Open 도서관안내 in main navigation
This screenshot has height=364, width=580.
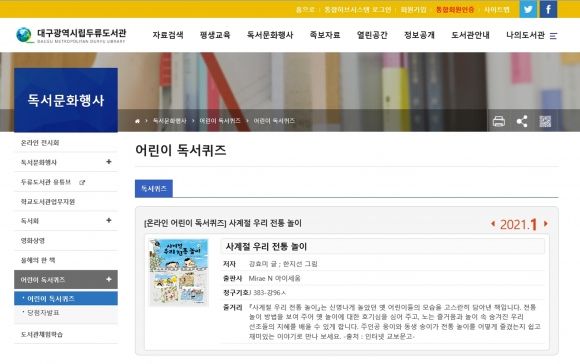coord(470,35)
